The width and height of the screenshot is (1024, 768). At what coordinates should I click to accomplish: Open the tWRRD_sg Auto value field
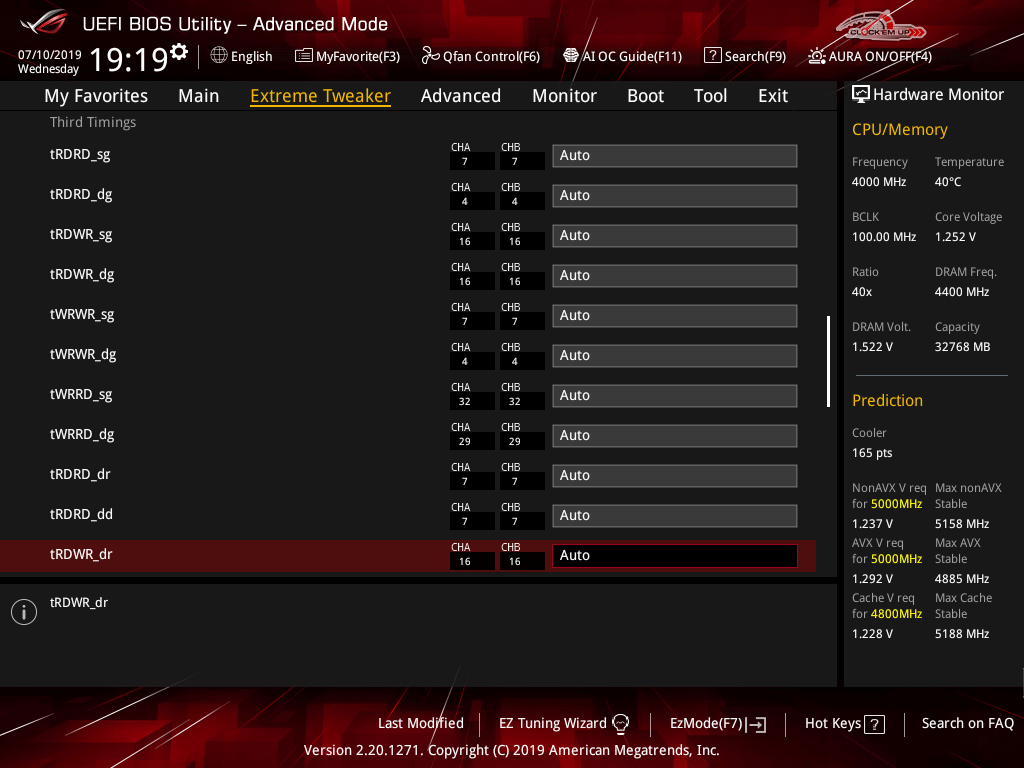(x=674, y=396)
